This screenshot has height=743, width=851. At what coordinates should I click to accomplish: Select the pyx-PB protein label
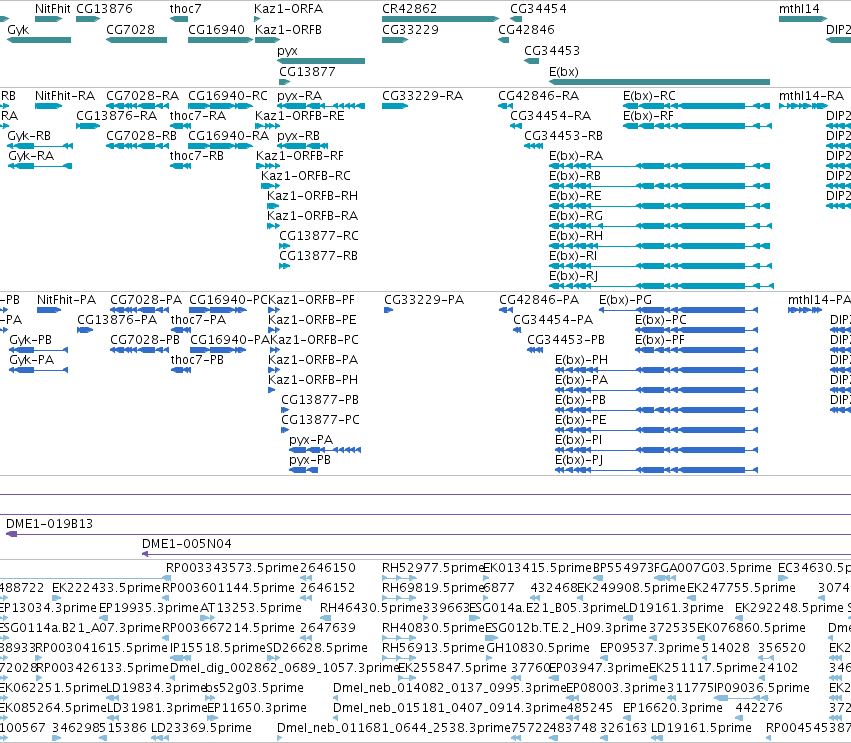tap(310, 460)
